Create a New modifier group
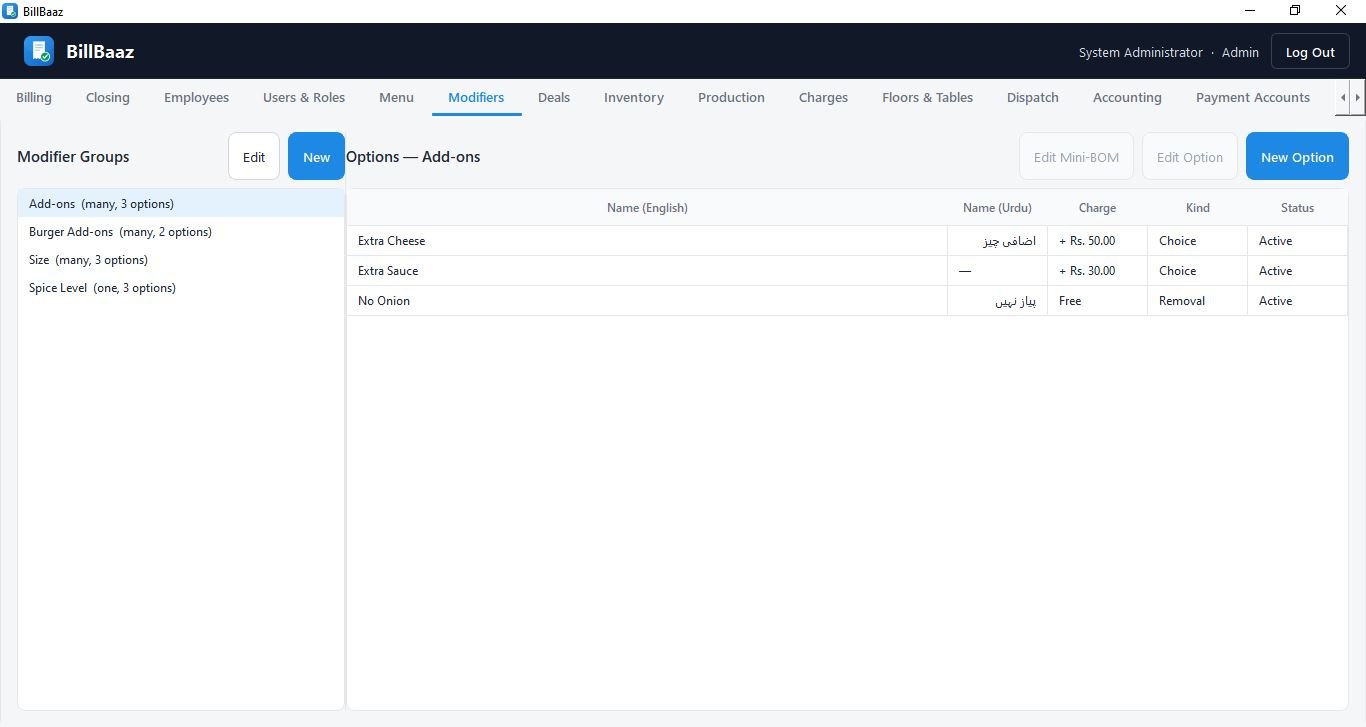1366x727 pixels. pos(316,156)
